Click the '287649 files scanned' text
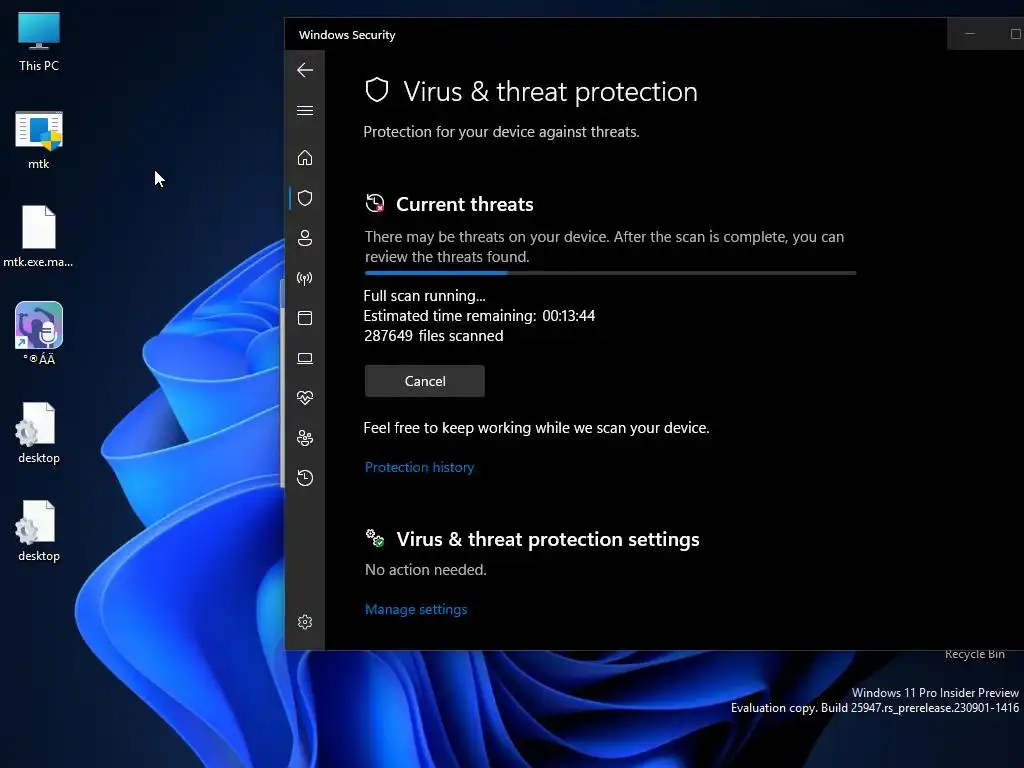The width and height of the screenshot is (1024, 768). (433, 336)
